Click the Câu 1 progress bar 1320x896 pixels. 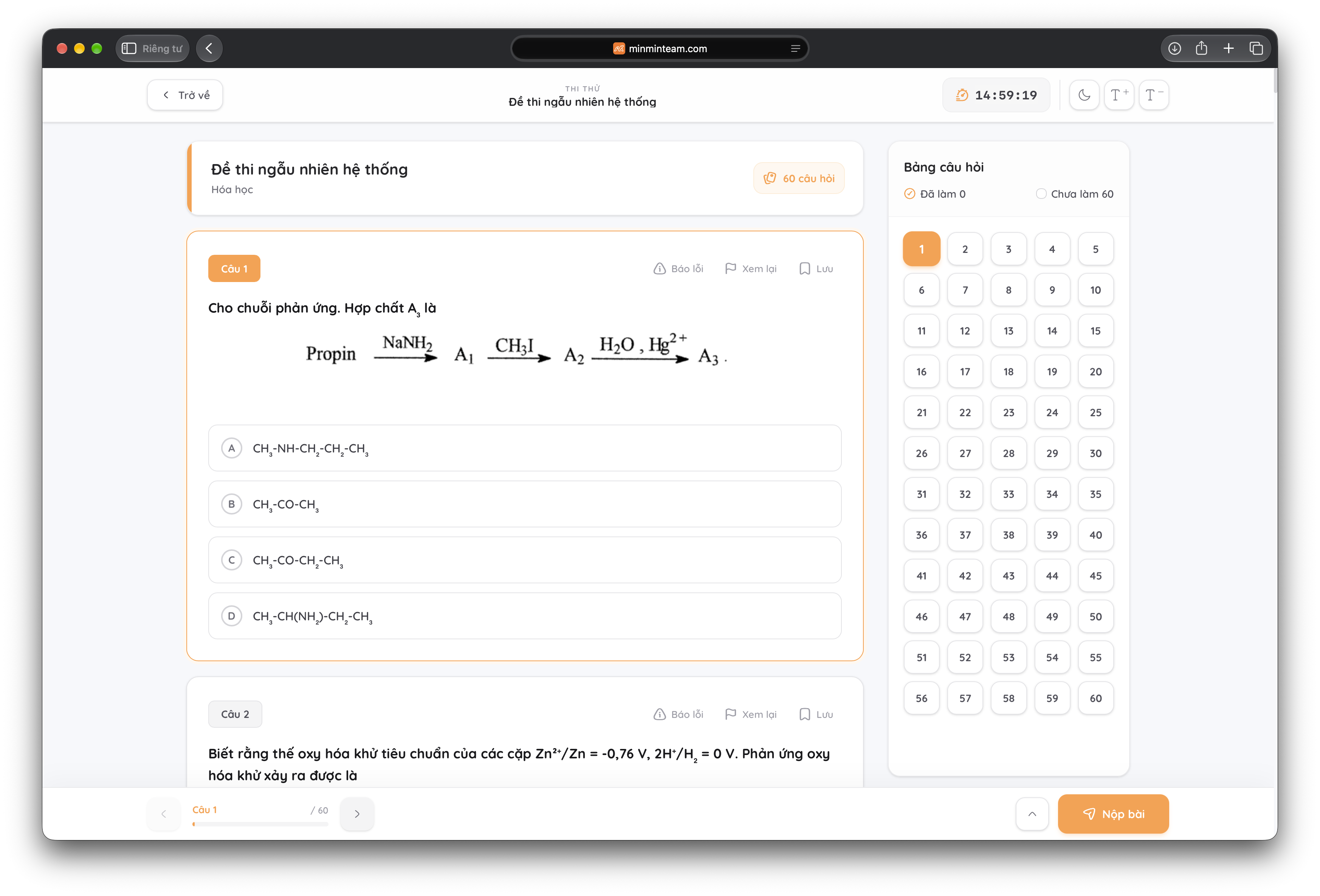[x=260, y=824]
